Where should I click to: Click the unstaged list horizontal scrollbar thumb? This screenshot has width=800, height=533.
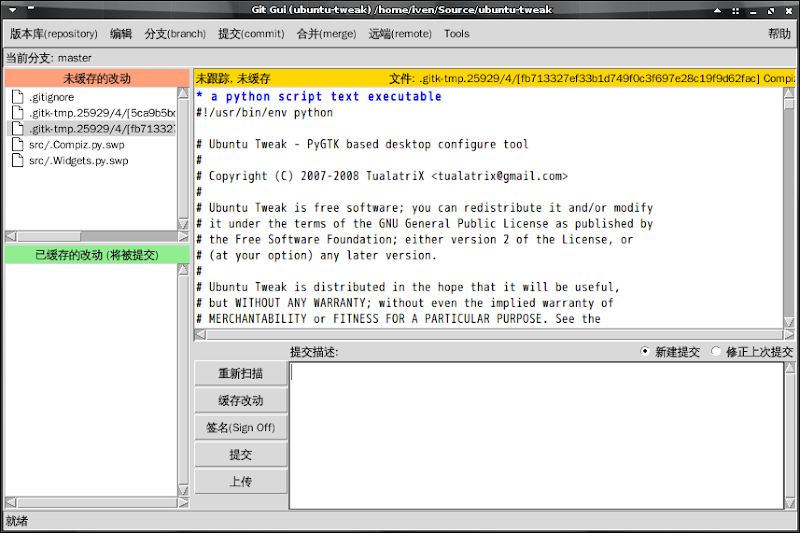[49, 237]
